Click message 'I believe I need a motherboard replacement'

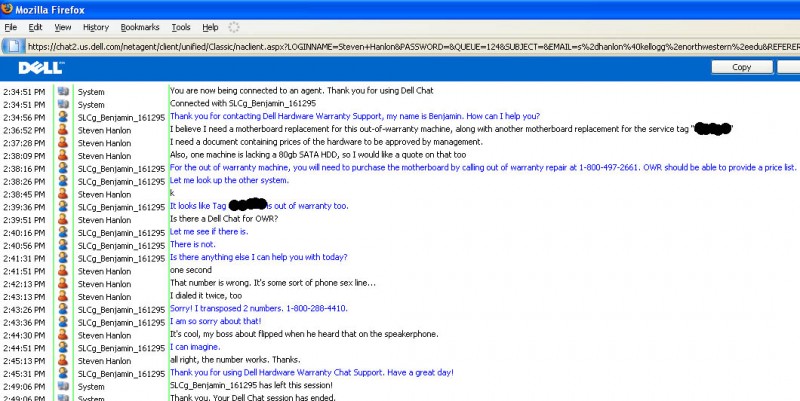(451, 129)
